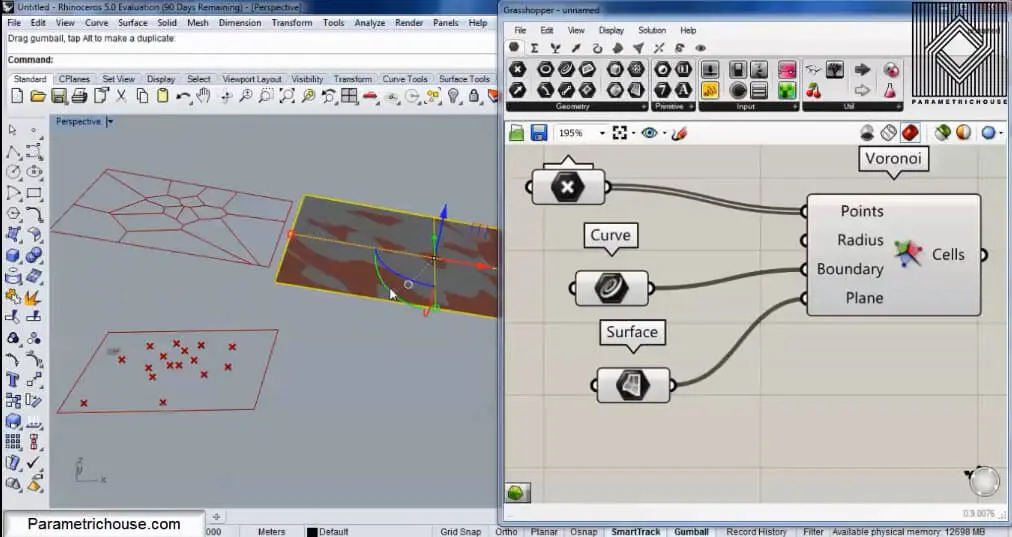Viewport: 1012px width, 537px height.
Task: Save the Rhino document with floppy icon
Action: pos(59,96)
